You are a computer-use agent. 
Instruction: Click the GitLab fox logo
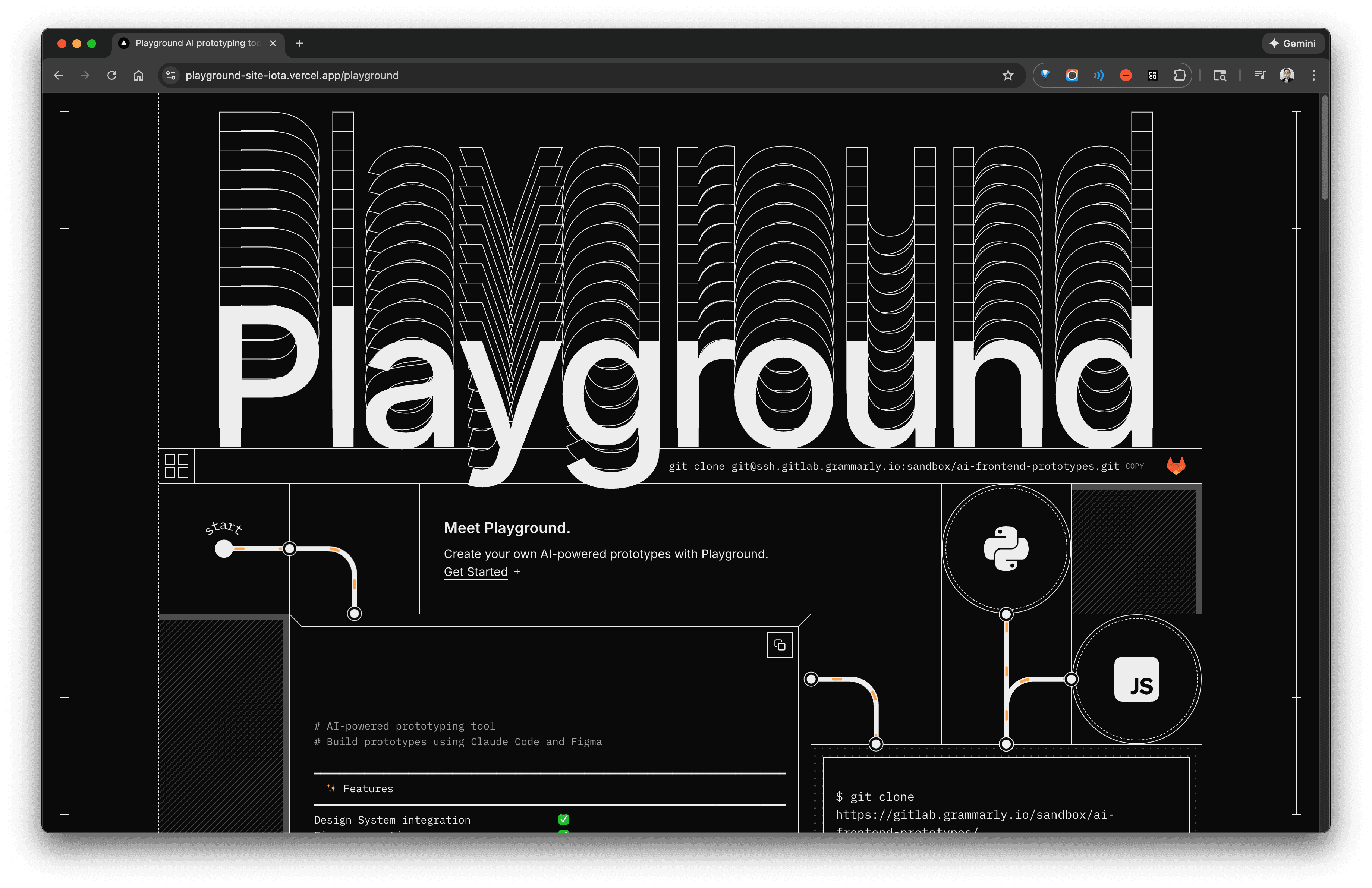click(x=1176, y=466)
